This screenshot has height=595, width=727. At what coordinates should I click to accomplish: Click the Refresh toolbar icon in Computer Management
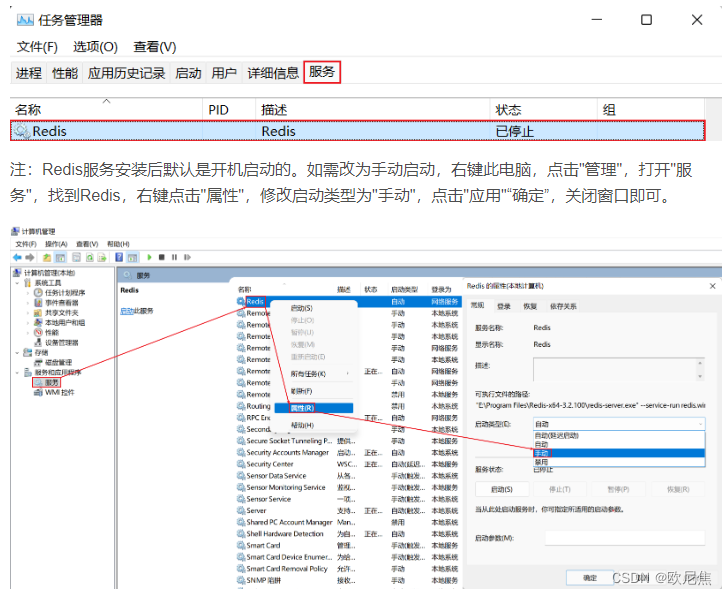[89, 257]
